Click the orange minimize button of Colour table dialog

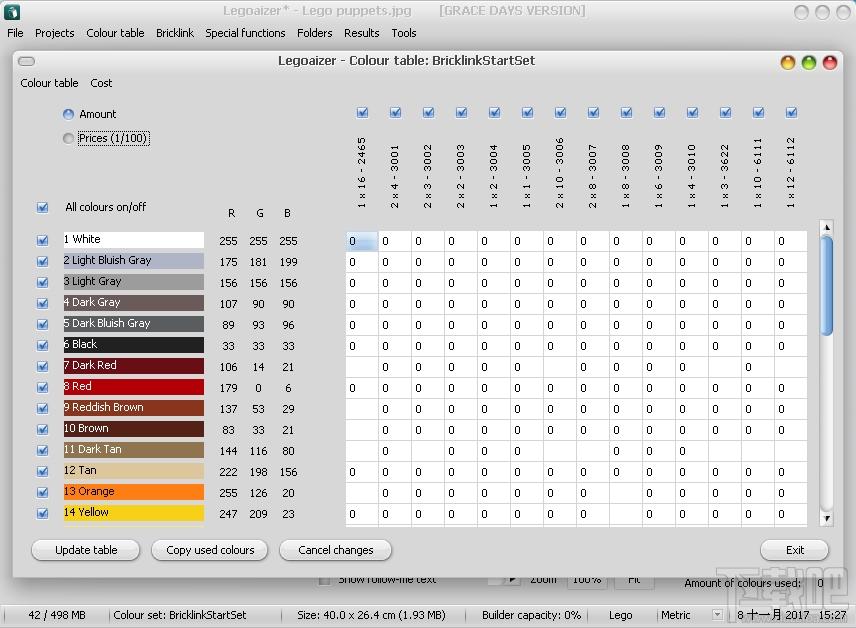click(788, 63)
